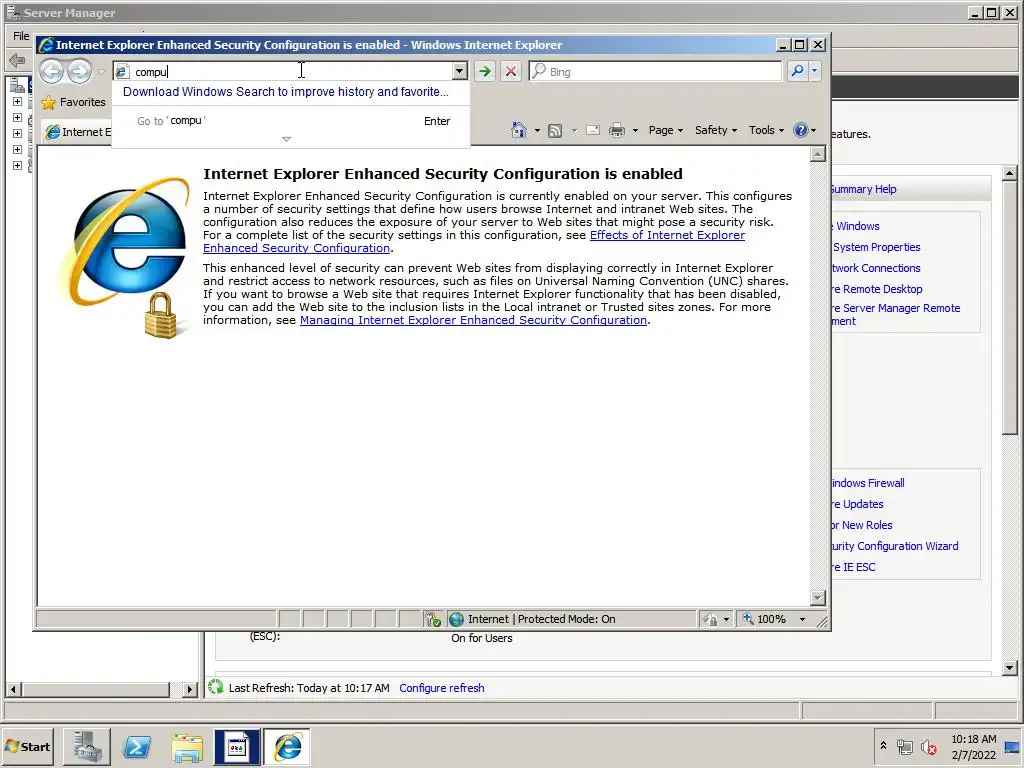Open the Home button dropdown arrow
The width and height of the screenshot is (1024, 768).
(537, 131)
